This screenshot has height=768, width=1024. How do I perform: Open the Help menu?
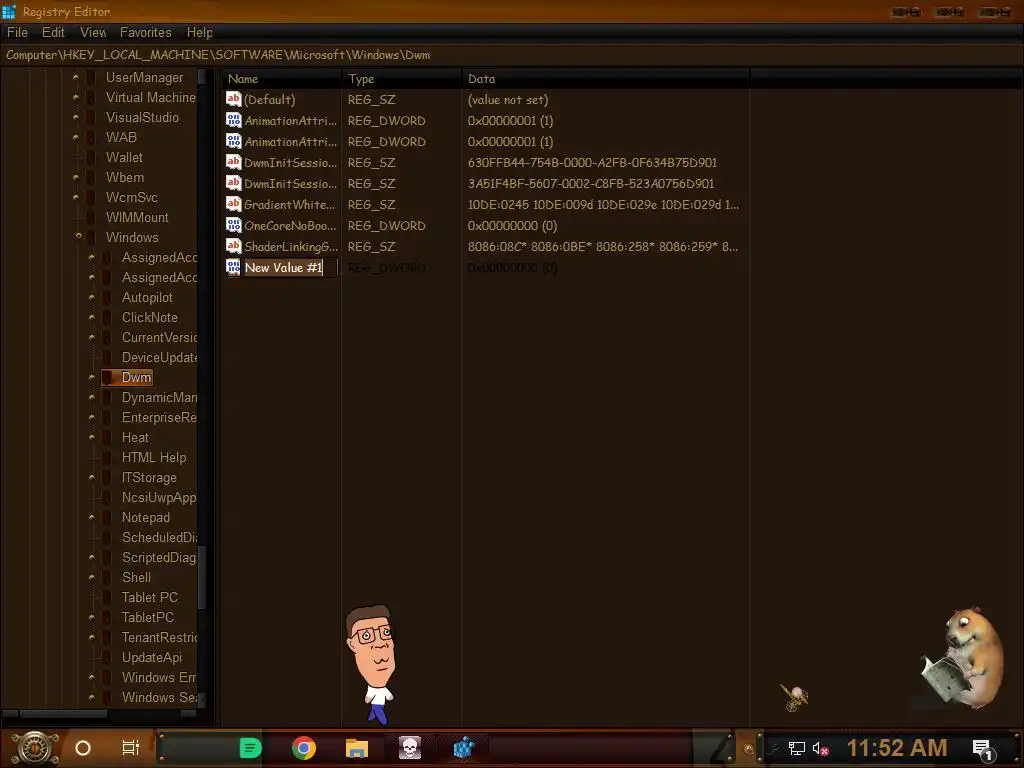coord(199,32)
